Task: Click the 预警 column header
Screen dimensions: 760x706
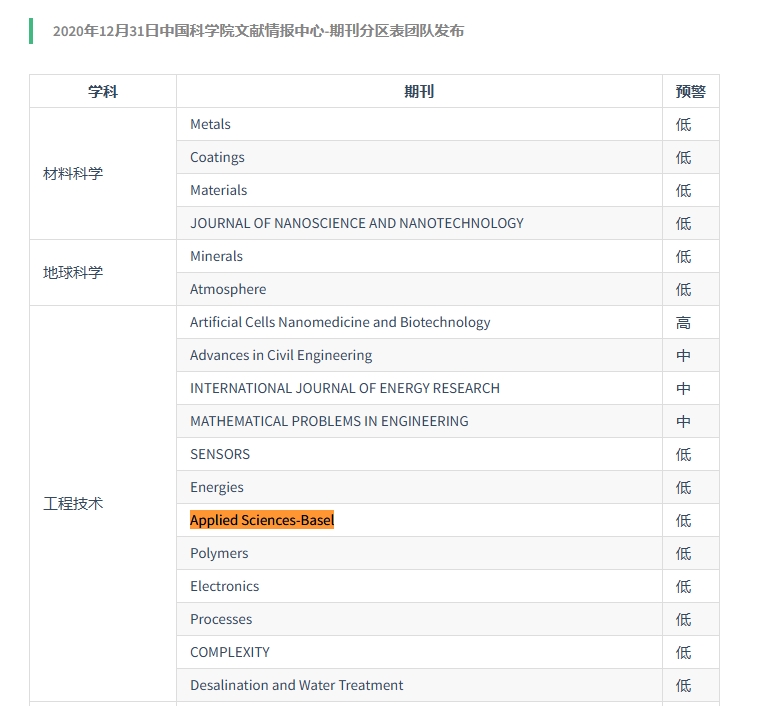Action: click(691, 91)
